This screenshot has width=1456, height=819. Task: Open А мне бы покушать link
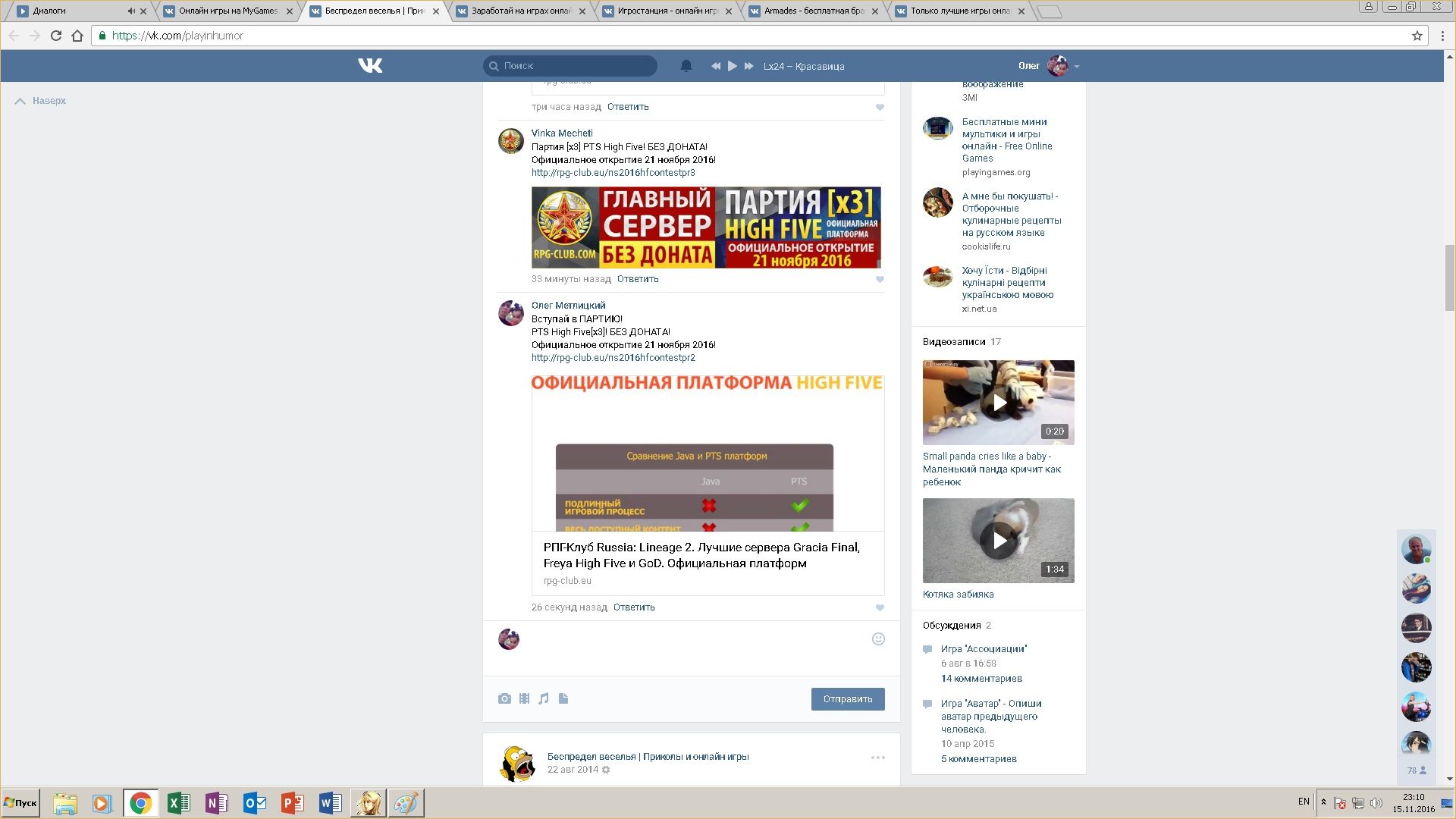pos(1012,215)
